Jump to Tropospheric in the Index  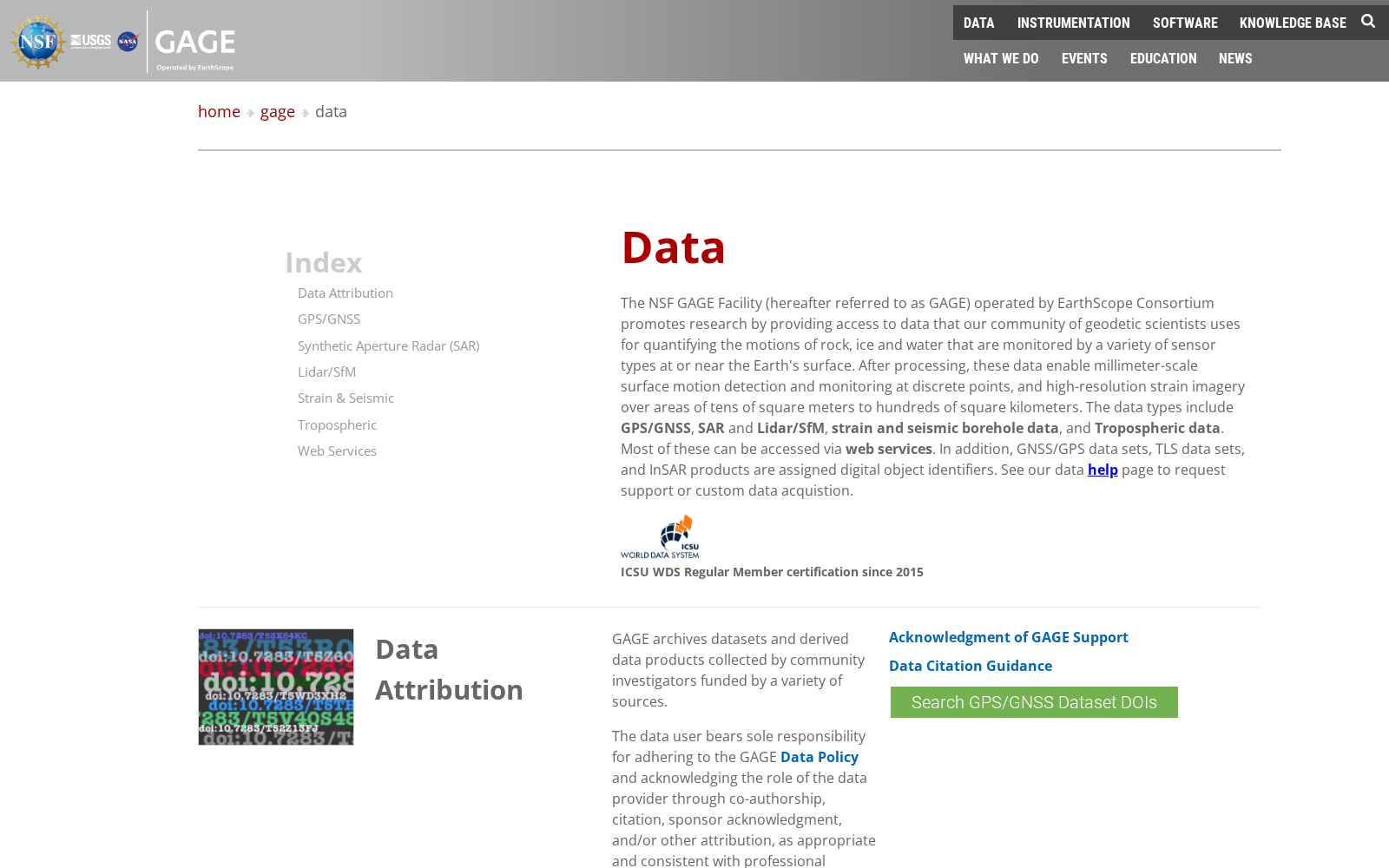click(337, 425)
